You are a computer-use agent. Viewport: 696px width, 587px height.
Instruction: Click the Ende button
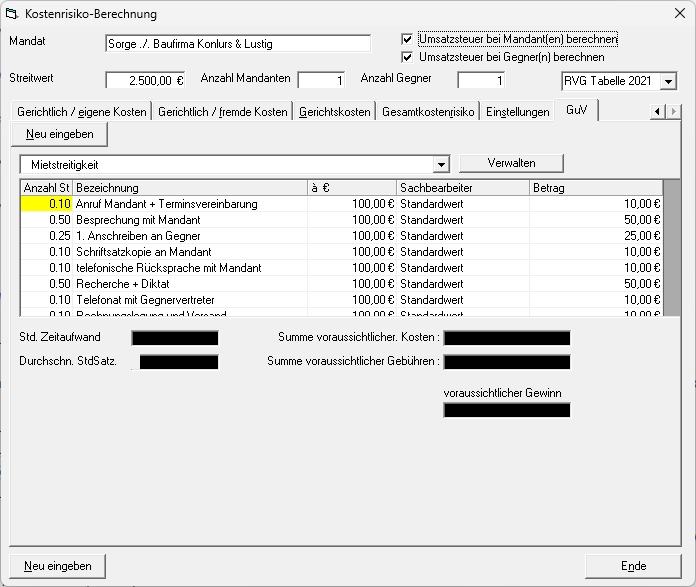[633, 566]
